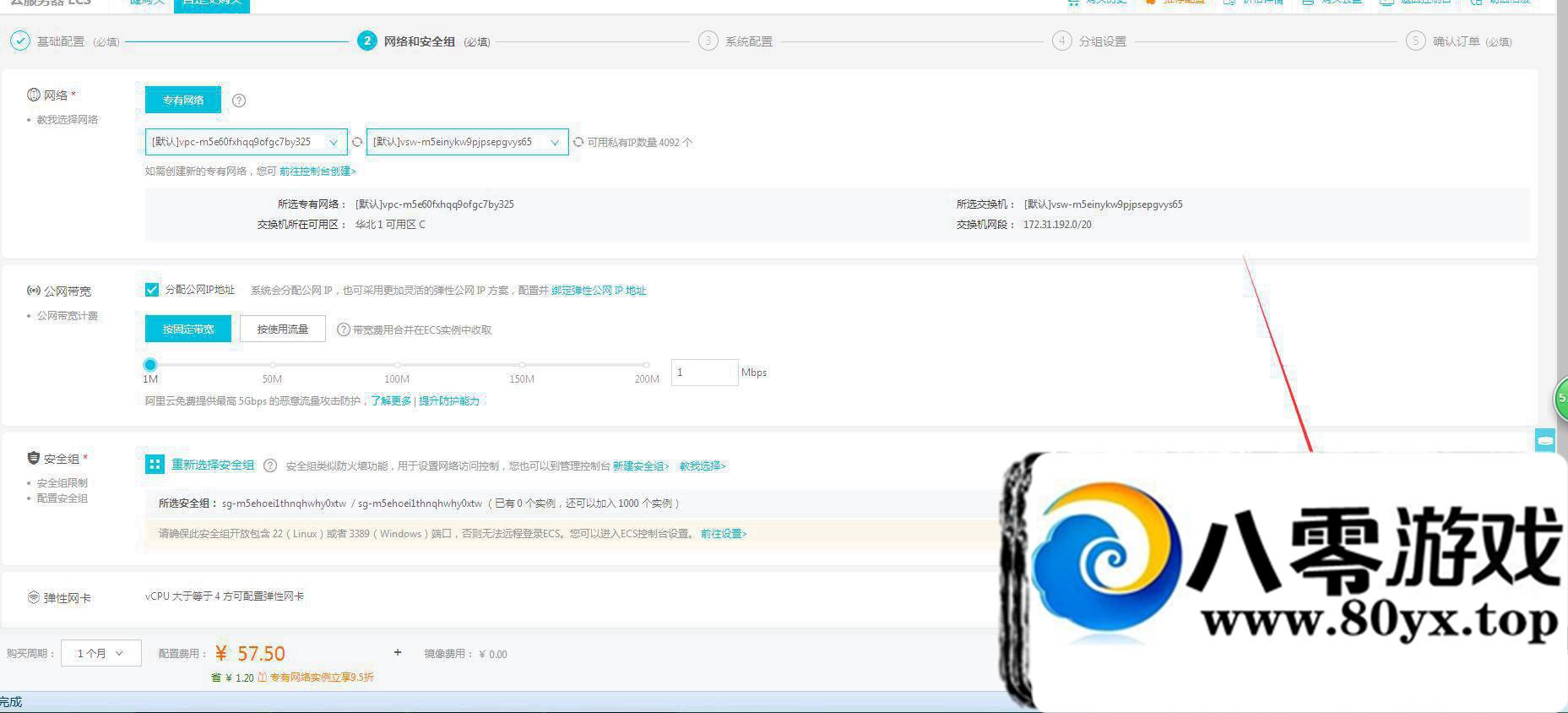Viewport: 1568px width, 713px height.
Task: Click the discount tag icon near 9.5折
Action: 263,678
